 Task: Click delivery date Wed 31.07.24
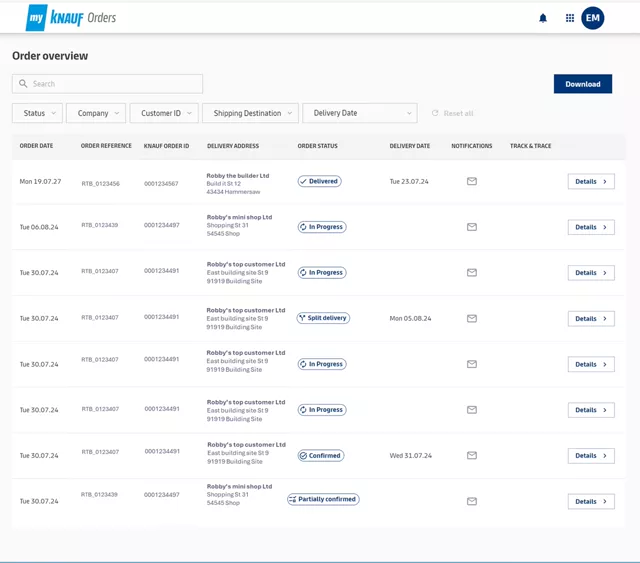[411, 455]
